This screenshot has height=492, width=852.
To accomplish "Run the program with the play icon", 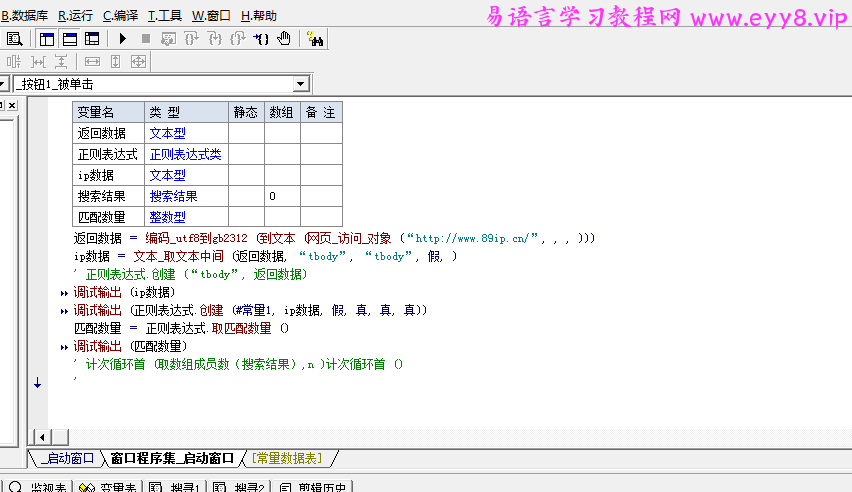I will 123,39.
